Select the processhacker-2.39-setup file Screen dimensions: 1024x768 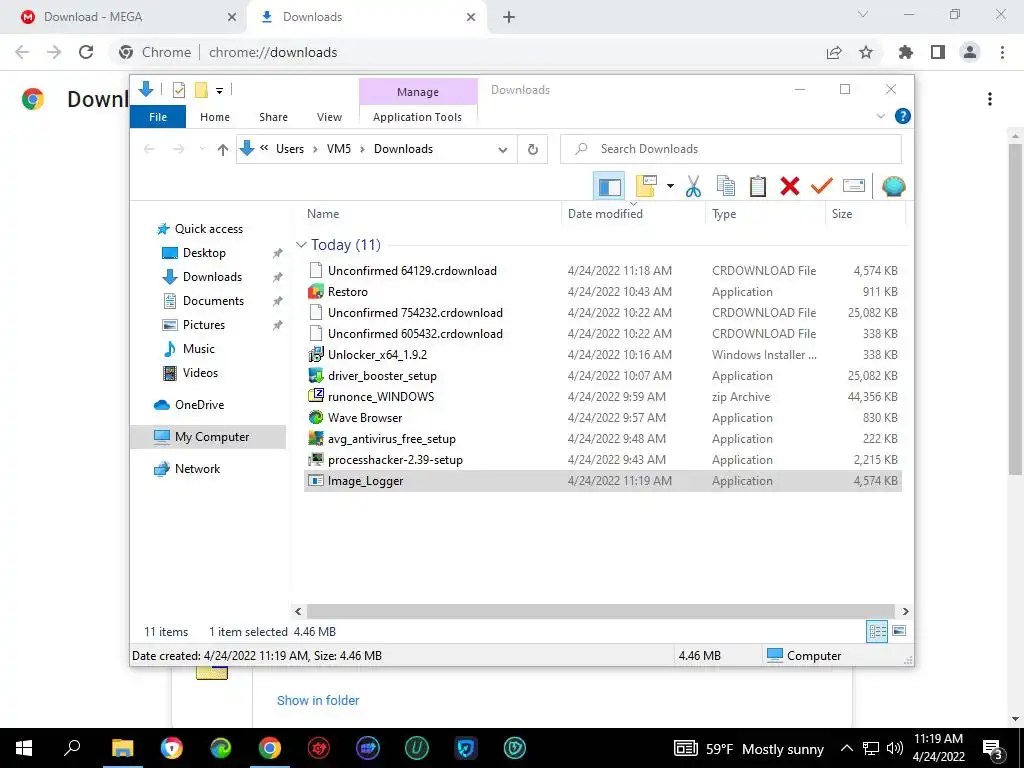click(x=395, y=460)
